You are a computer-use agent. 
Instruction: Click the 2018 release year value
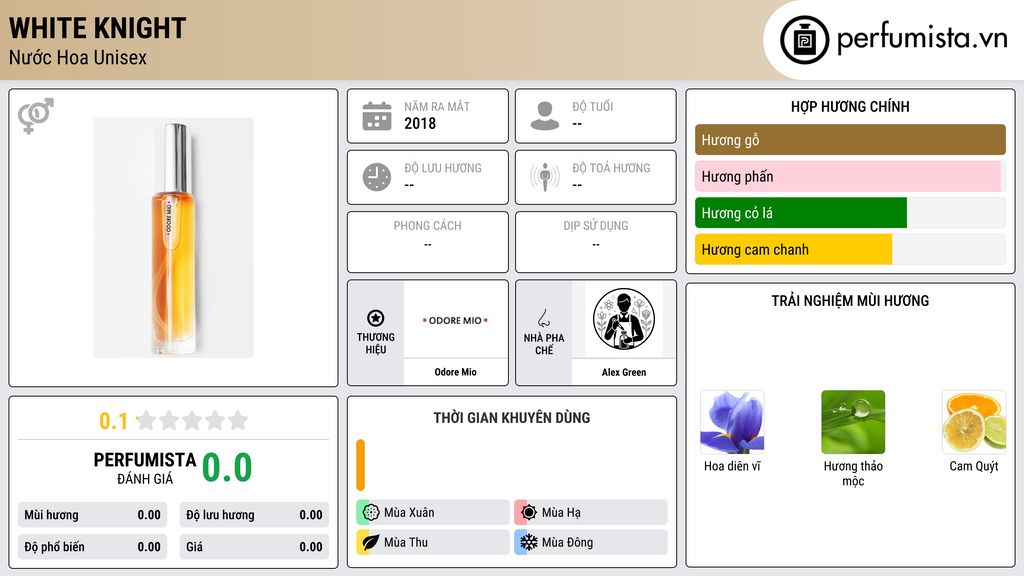(420, 123)
